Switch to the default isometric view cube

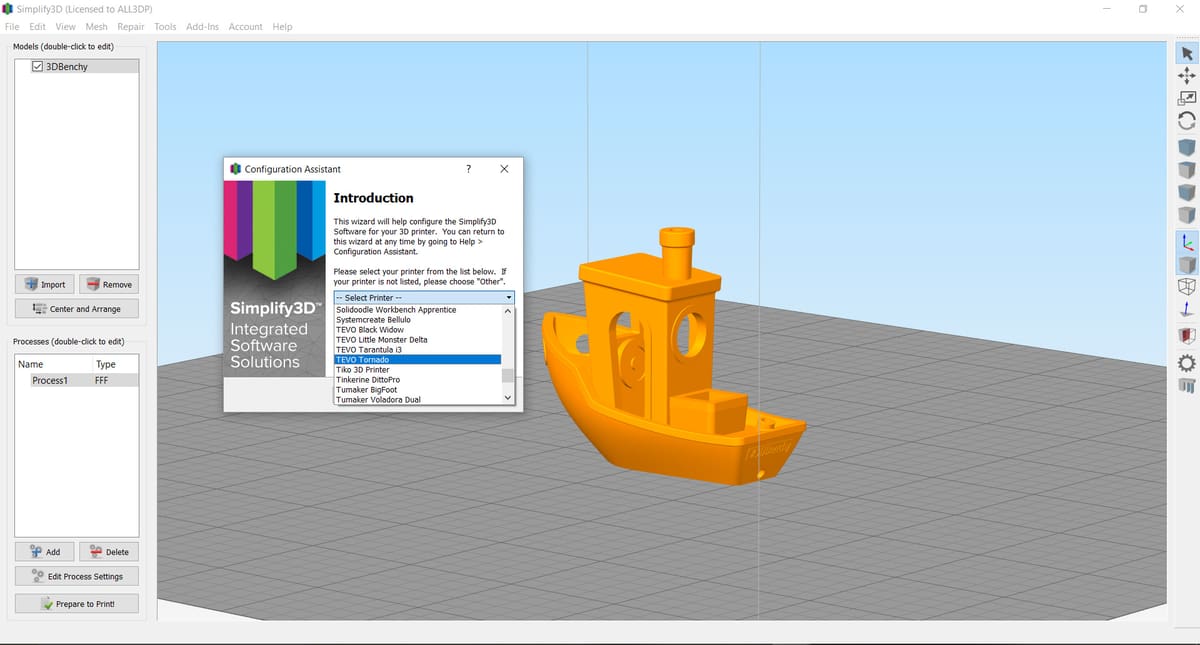click(1187, 147)
